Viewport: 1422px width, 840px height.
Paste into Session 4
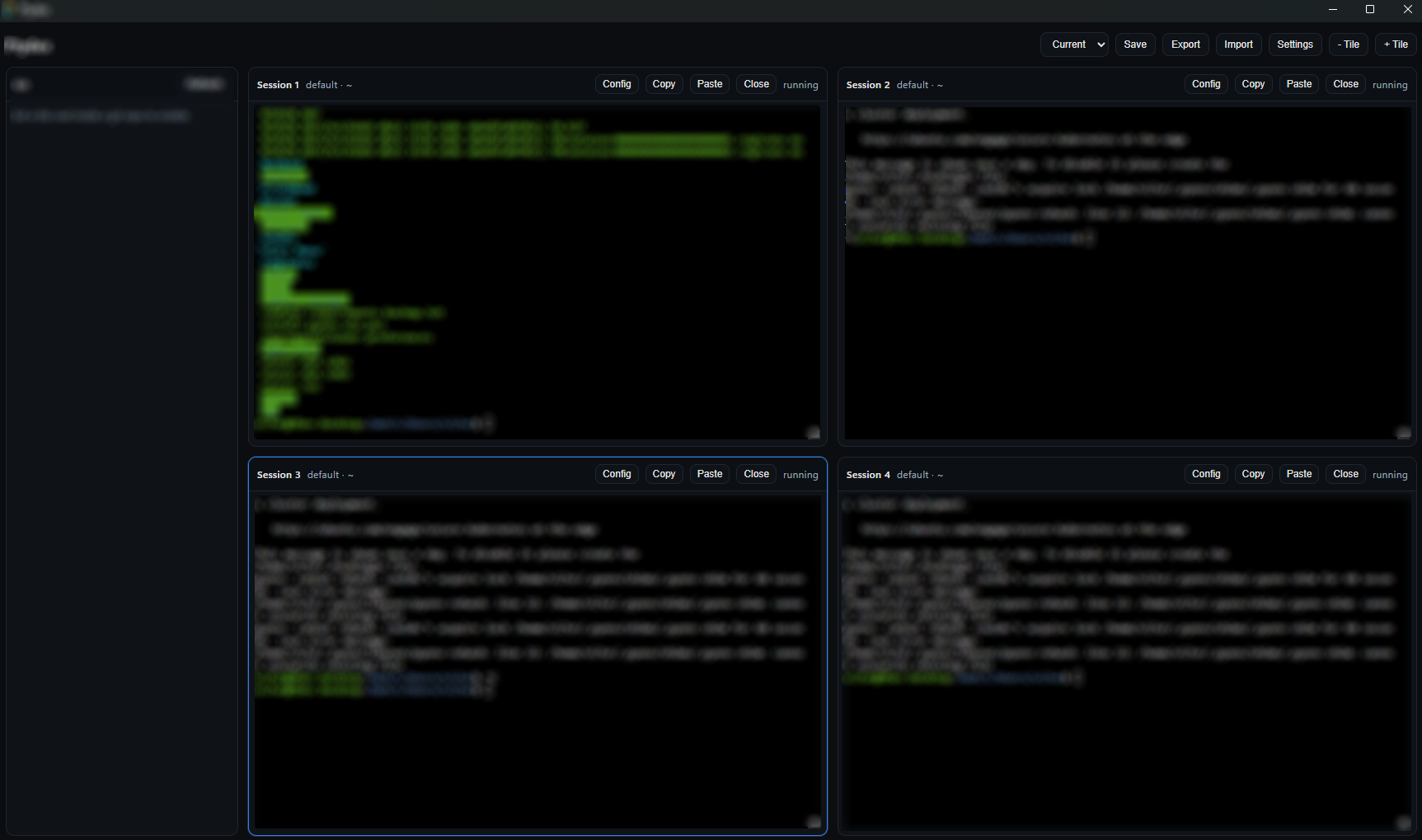click(1299, 474)
